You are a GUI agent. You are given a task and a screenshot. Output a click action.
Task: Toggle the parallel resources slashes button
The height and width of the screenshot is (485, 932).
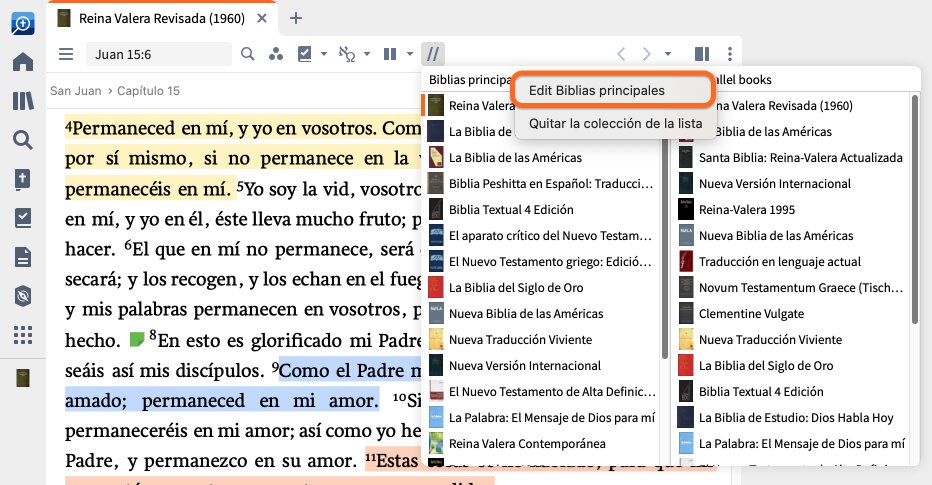433,54
